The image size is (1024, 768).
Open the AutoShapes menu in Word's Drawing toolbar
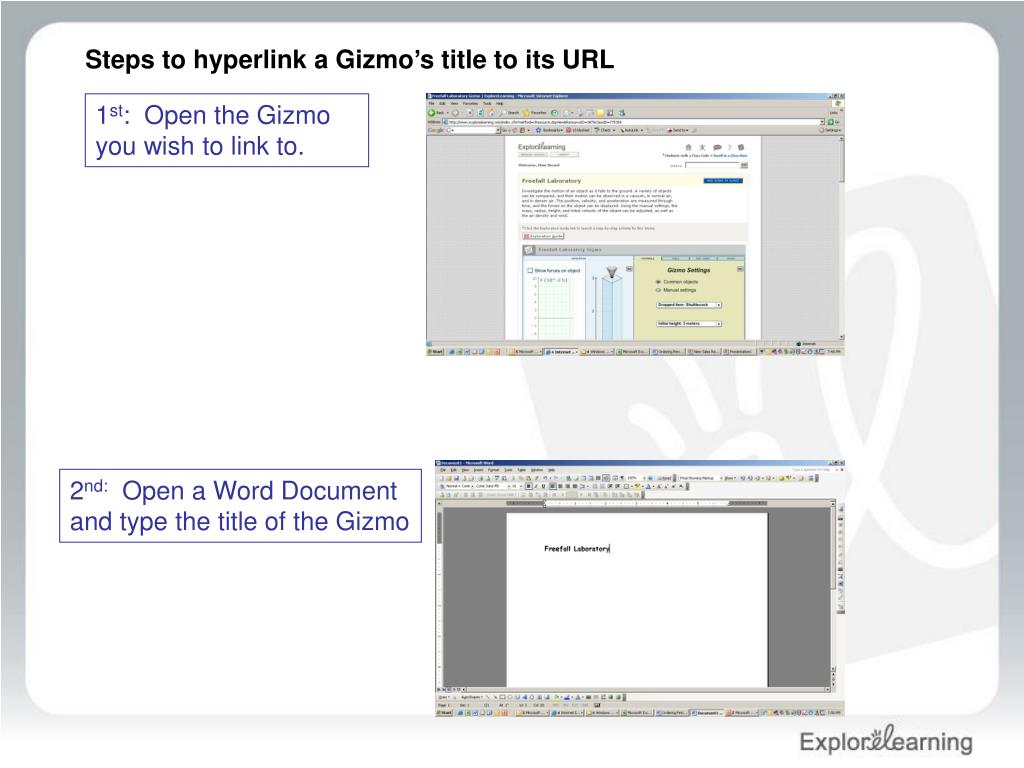471,697
